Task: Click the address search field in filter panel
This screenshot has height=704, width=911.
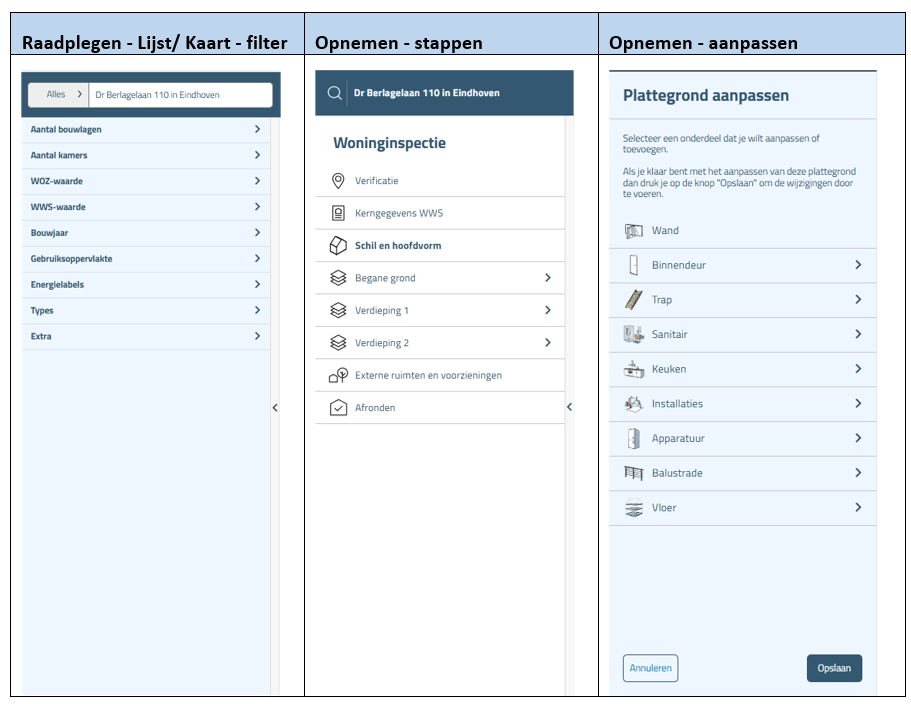Action: coord(178,95)
